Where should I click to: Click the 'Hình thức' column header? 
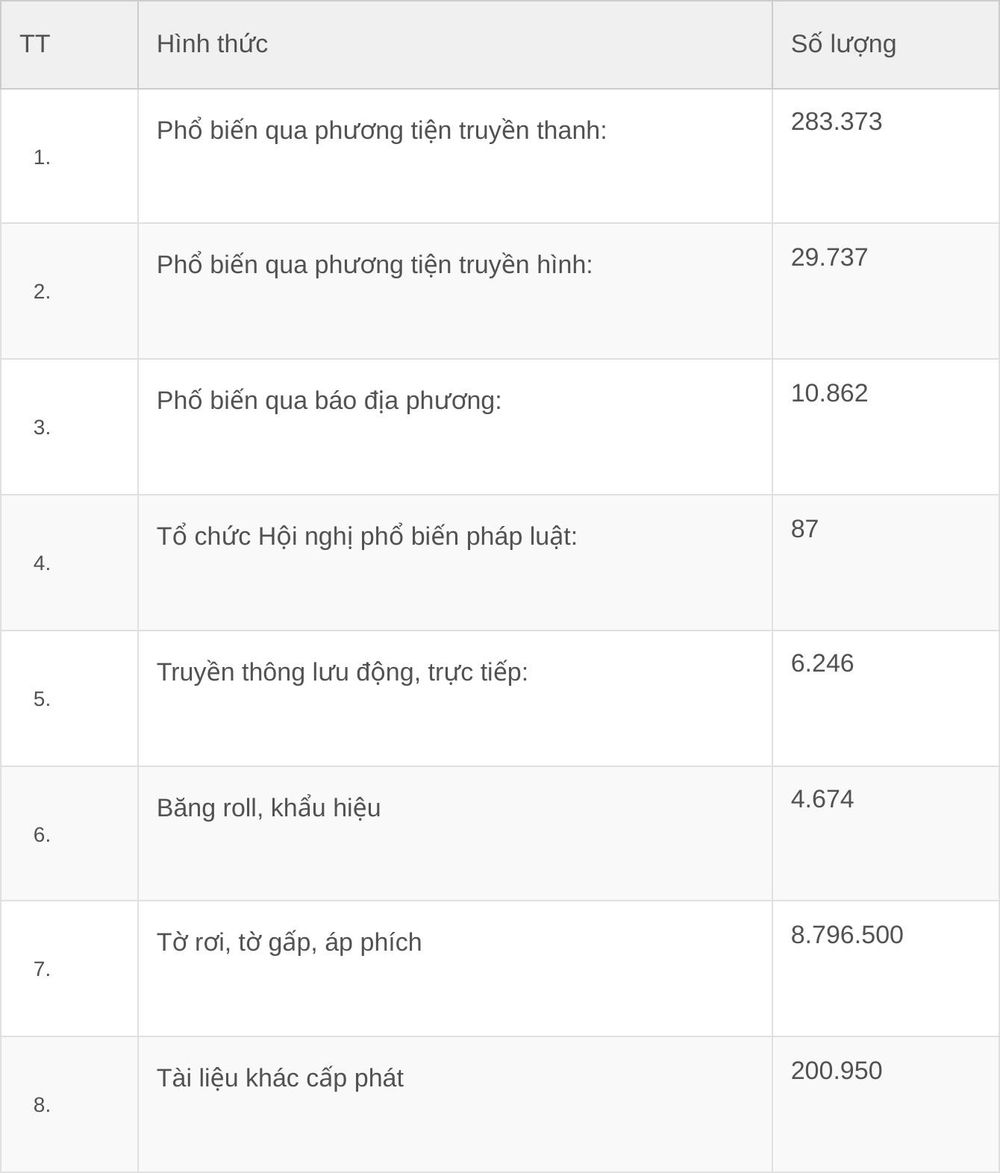(212, 44)
